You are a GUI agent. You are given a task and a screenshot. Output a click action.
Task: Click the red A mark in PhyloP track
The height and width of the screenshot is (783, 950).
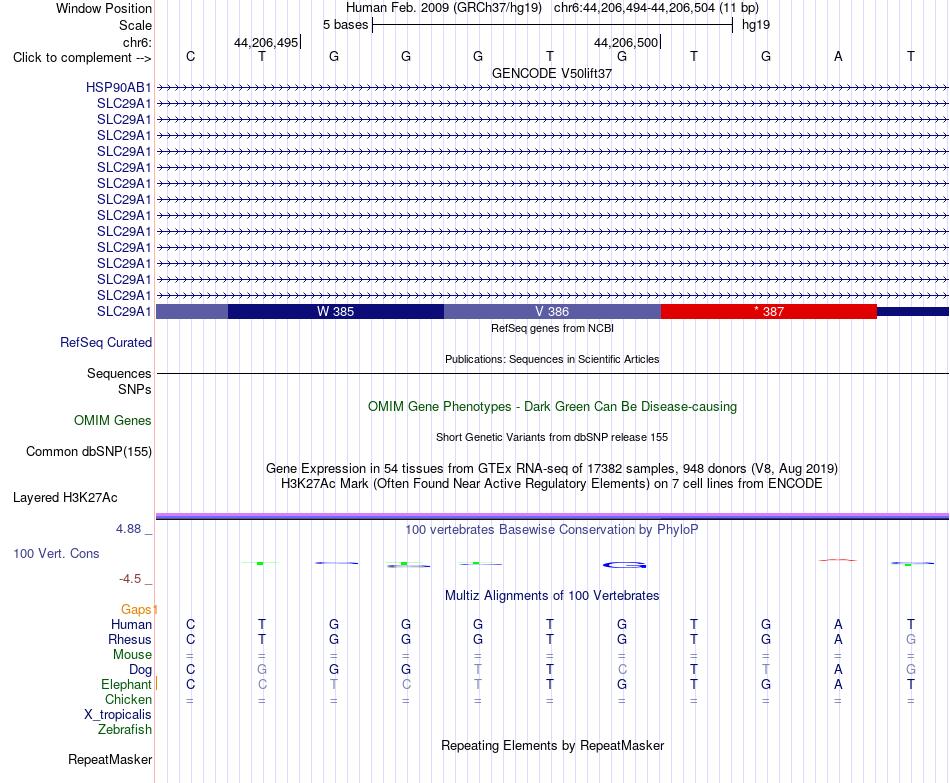coord(838,560)
